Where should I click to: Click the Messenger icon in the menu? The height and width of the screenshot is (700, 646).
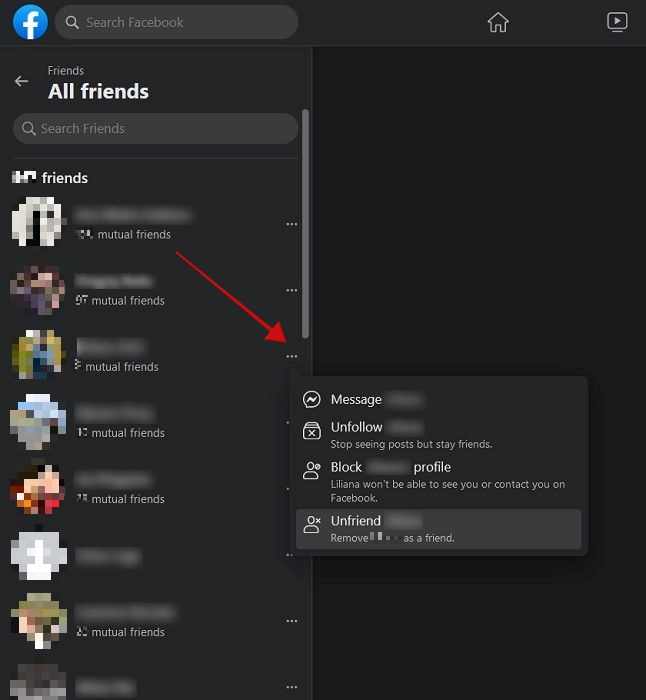312,400
